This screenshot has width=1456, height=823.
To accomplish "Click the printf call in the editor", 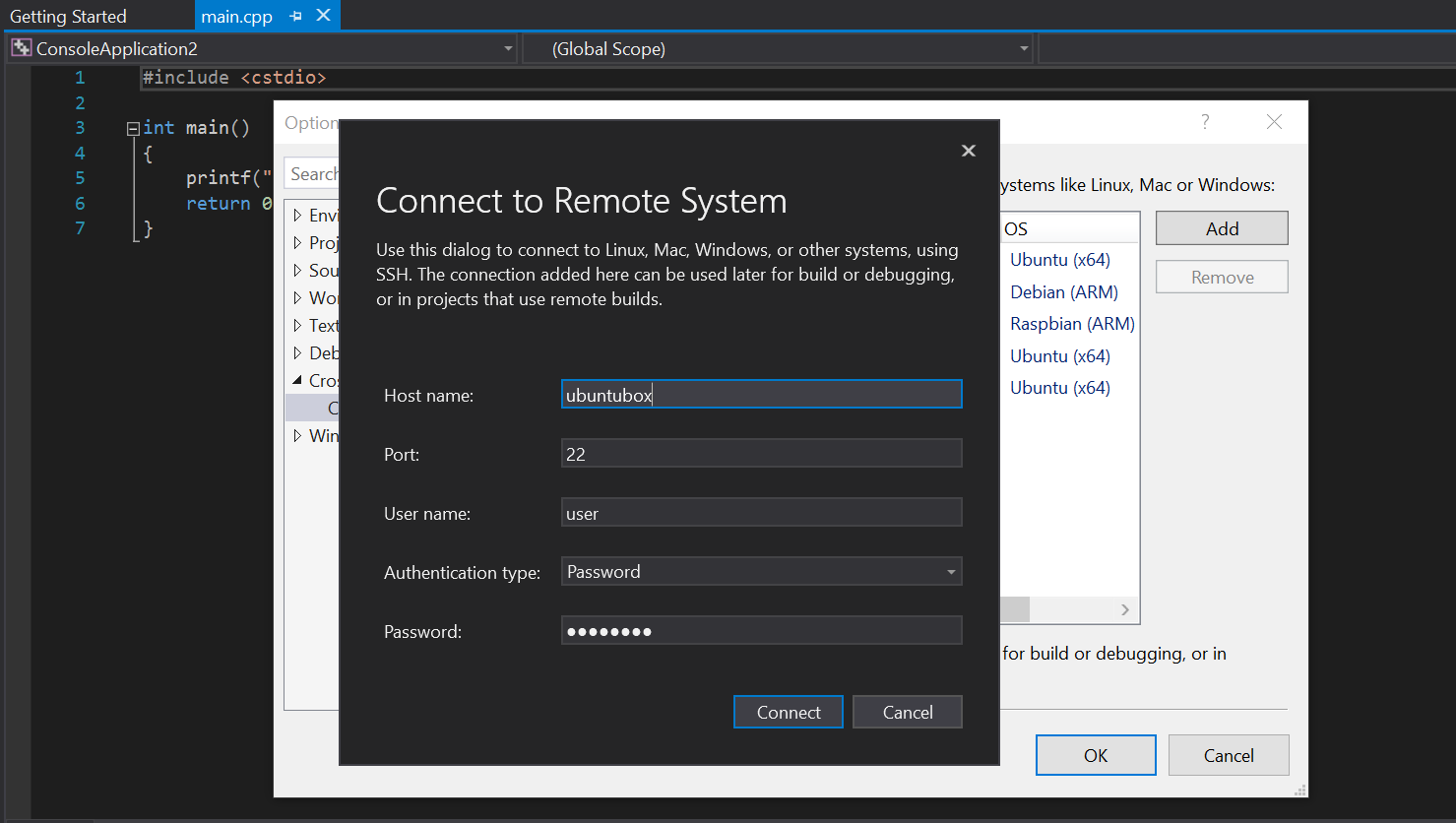I will 228,178.
